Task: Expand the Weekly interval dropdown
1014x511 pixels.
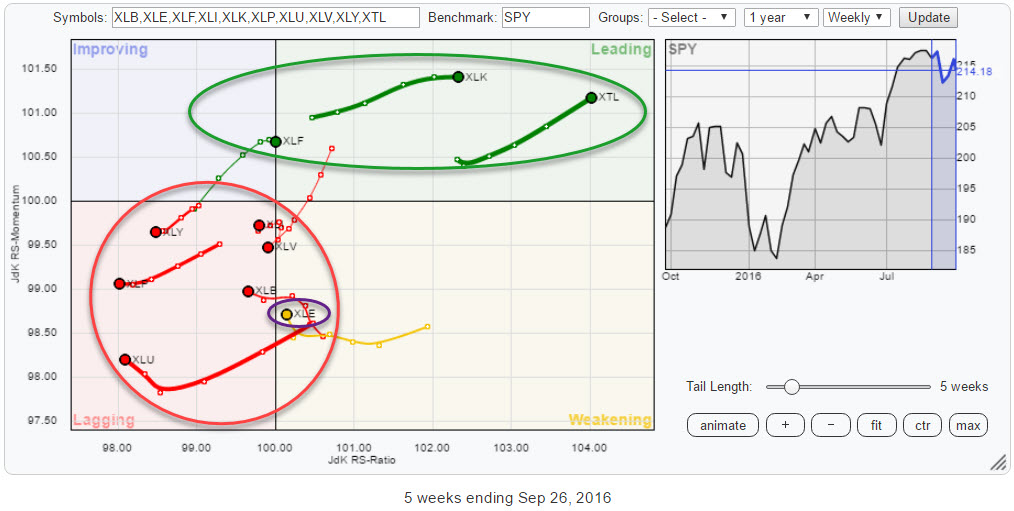Action: click(x=857, y=18)
